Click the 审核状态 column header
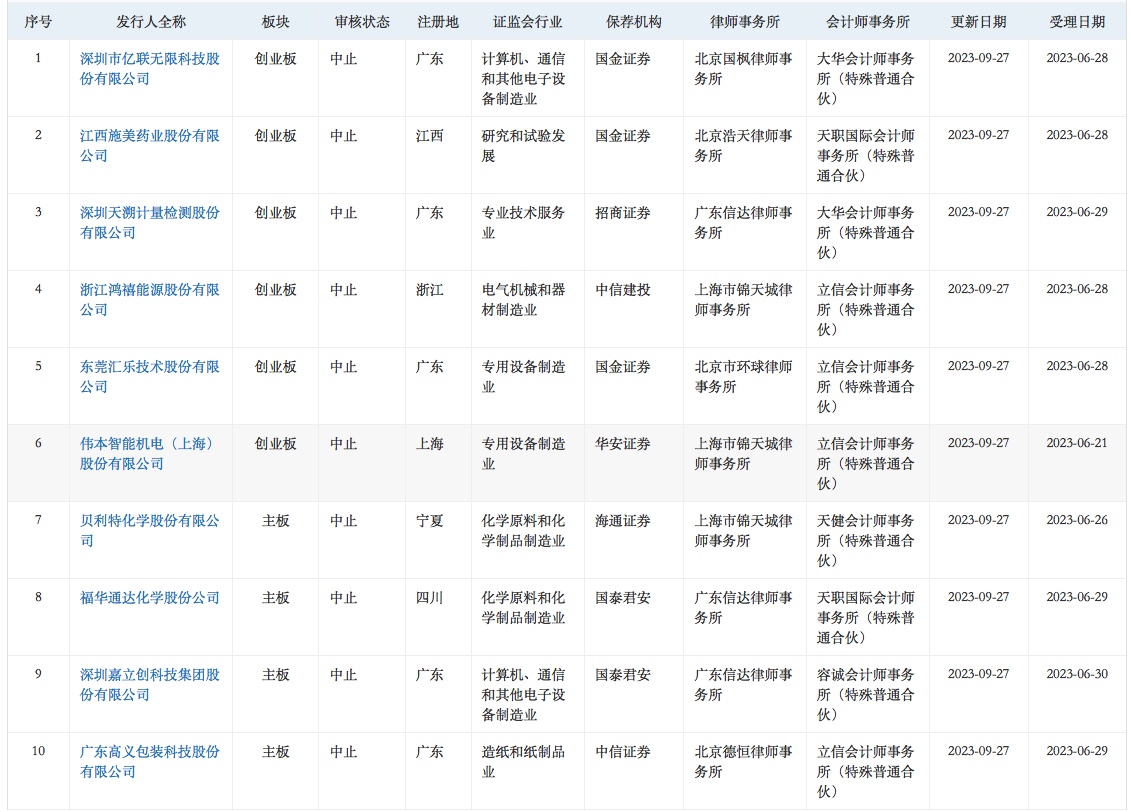The width and height of the screenshot is (1131, 812). 362,22
